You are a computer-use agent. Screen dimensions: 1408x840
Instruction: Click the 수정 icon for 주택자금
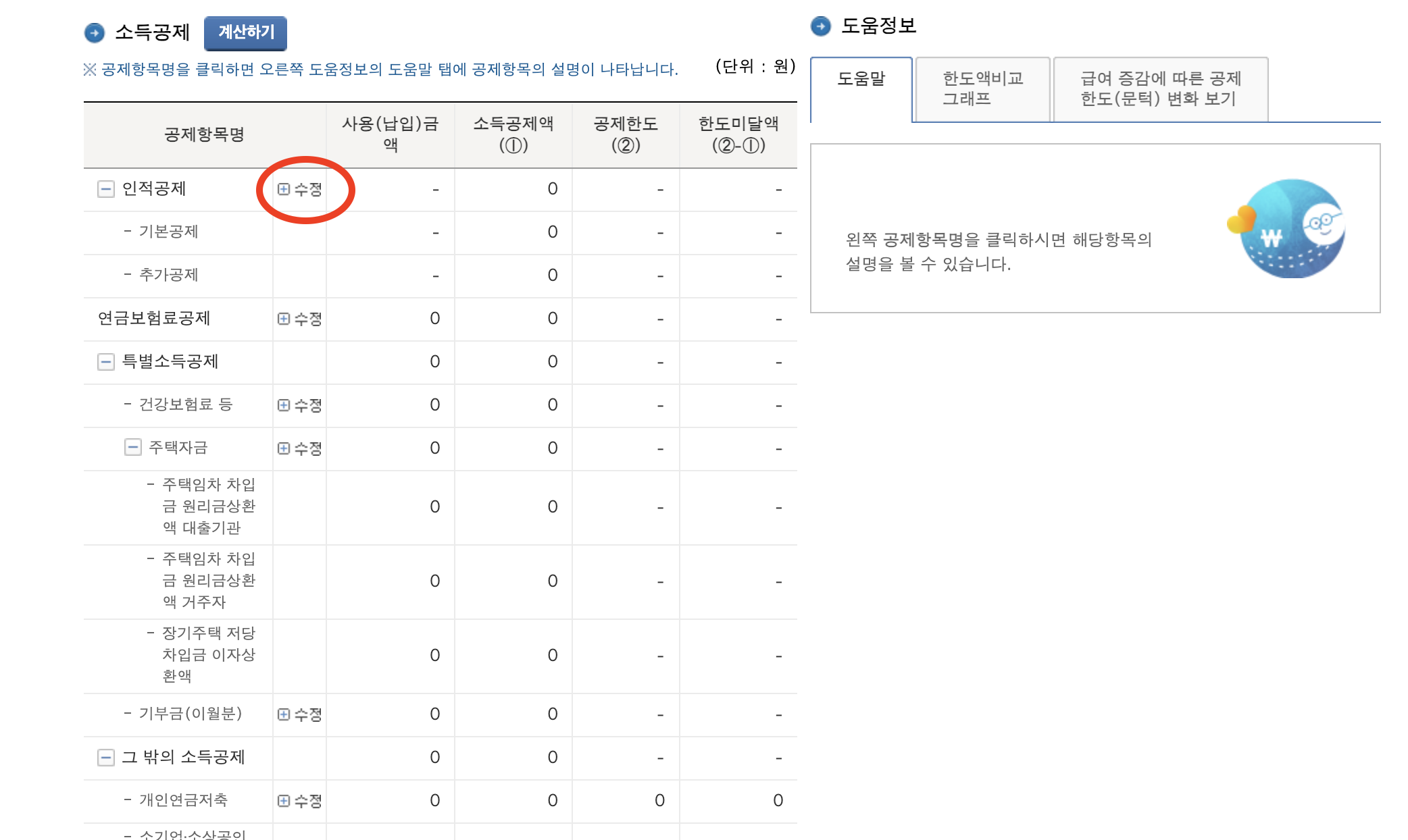[299, 448]
